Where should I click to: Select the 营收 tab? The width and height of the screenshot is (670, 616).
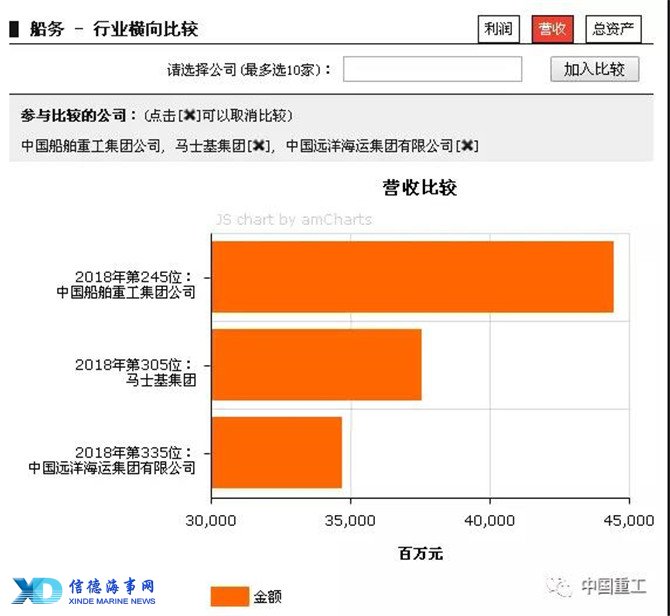[552, 29]
